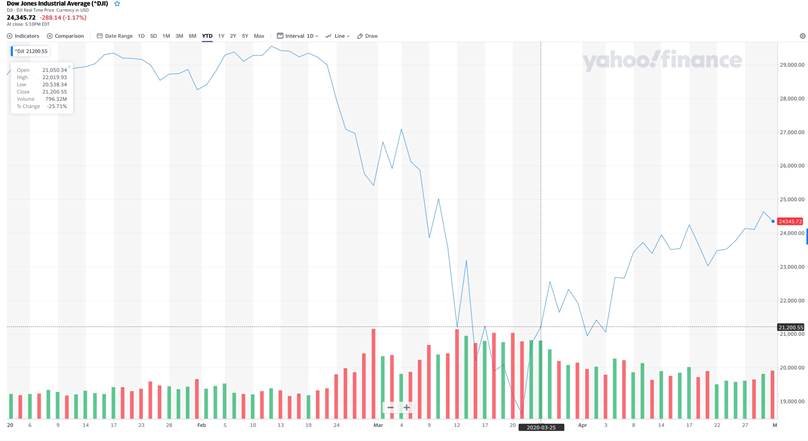The image size is (808, 441).
Task: Select the 5Y time range
Action: (x=245, y=36)
